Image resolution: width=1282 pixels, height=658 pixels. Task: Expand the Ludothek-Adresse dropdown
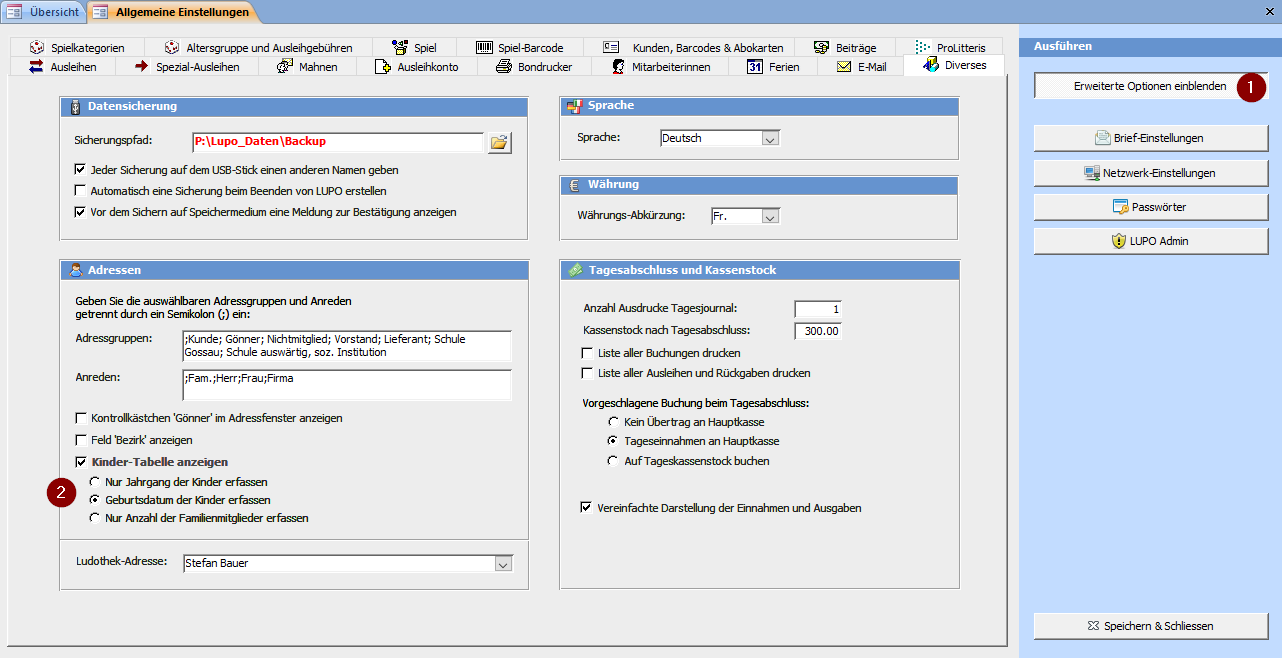pyautogui.click(x=503, y=564)
